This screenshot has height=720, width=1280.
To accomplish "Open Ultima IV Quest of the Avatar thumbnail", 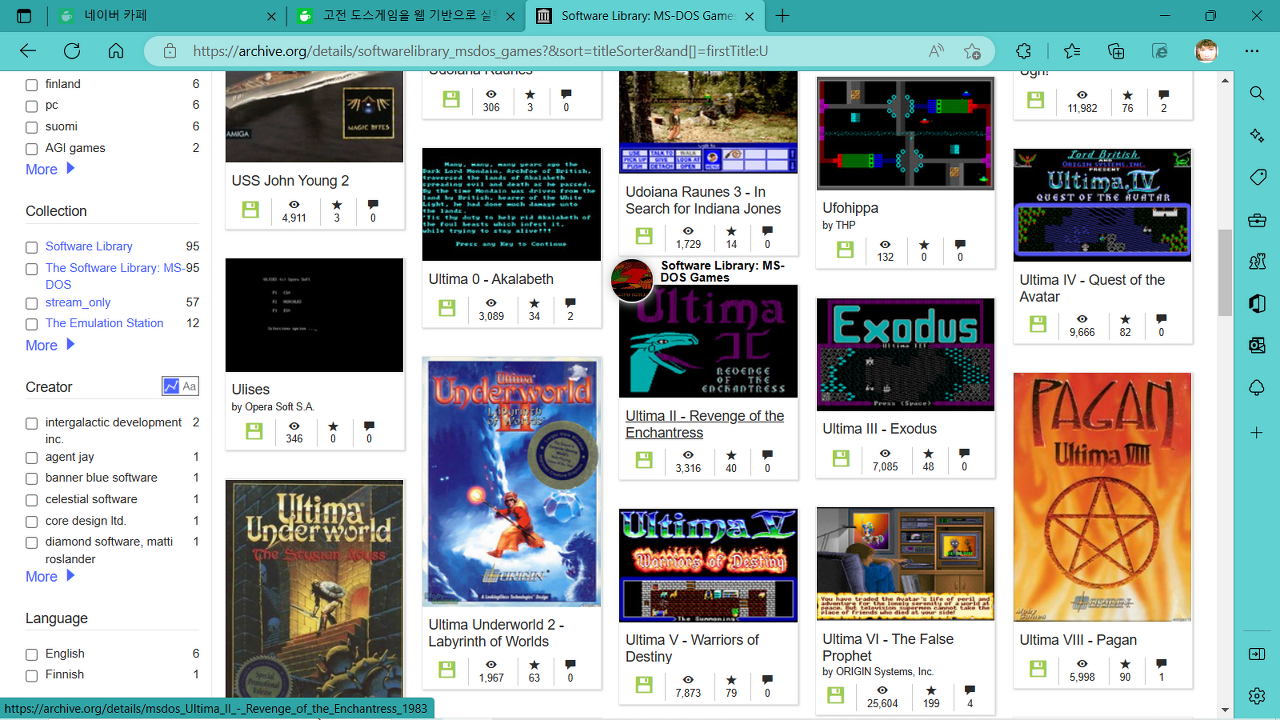I will click(x=1102, y=205).
